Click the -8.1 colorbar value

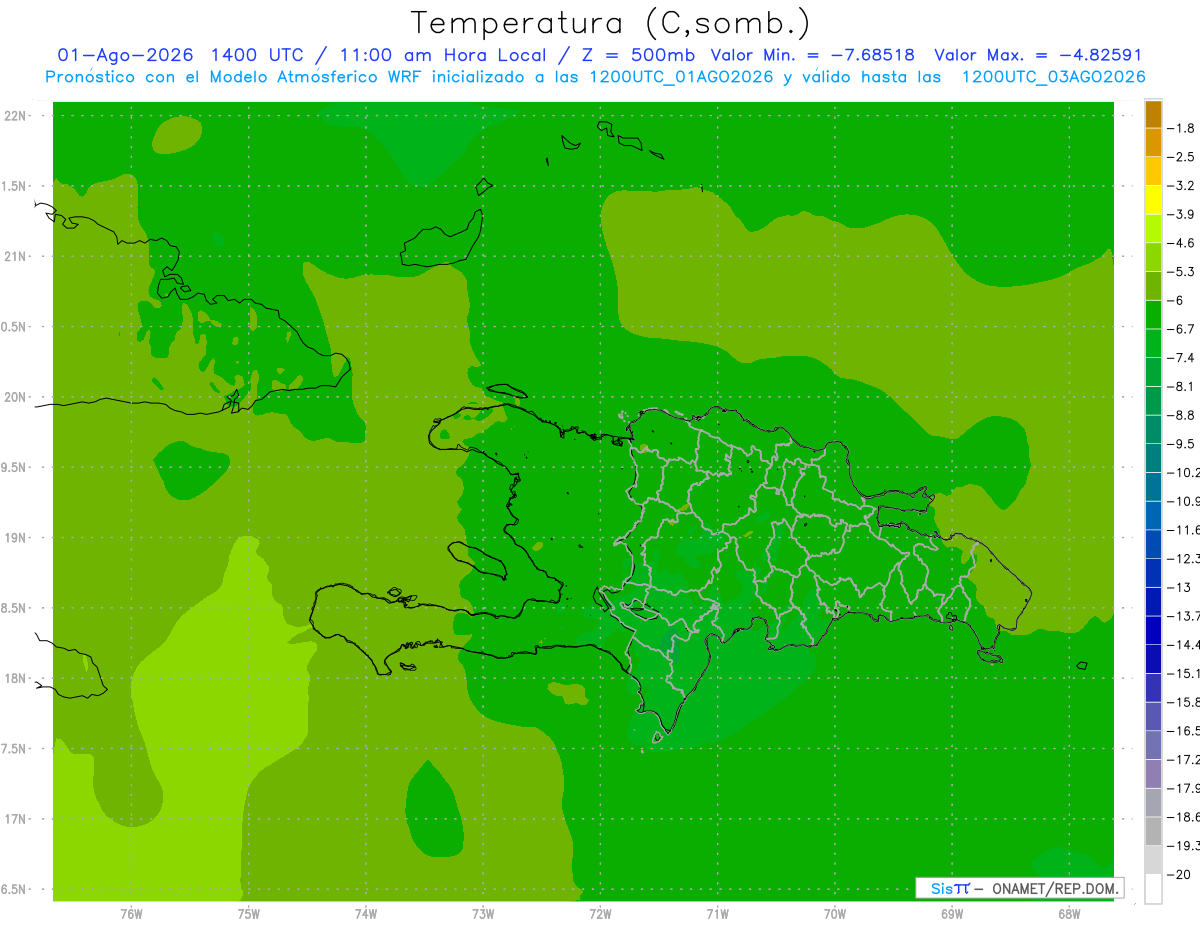pyautogui.click(x=1182, y=386)
